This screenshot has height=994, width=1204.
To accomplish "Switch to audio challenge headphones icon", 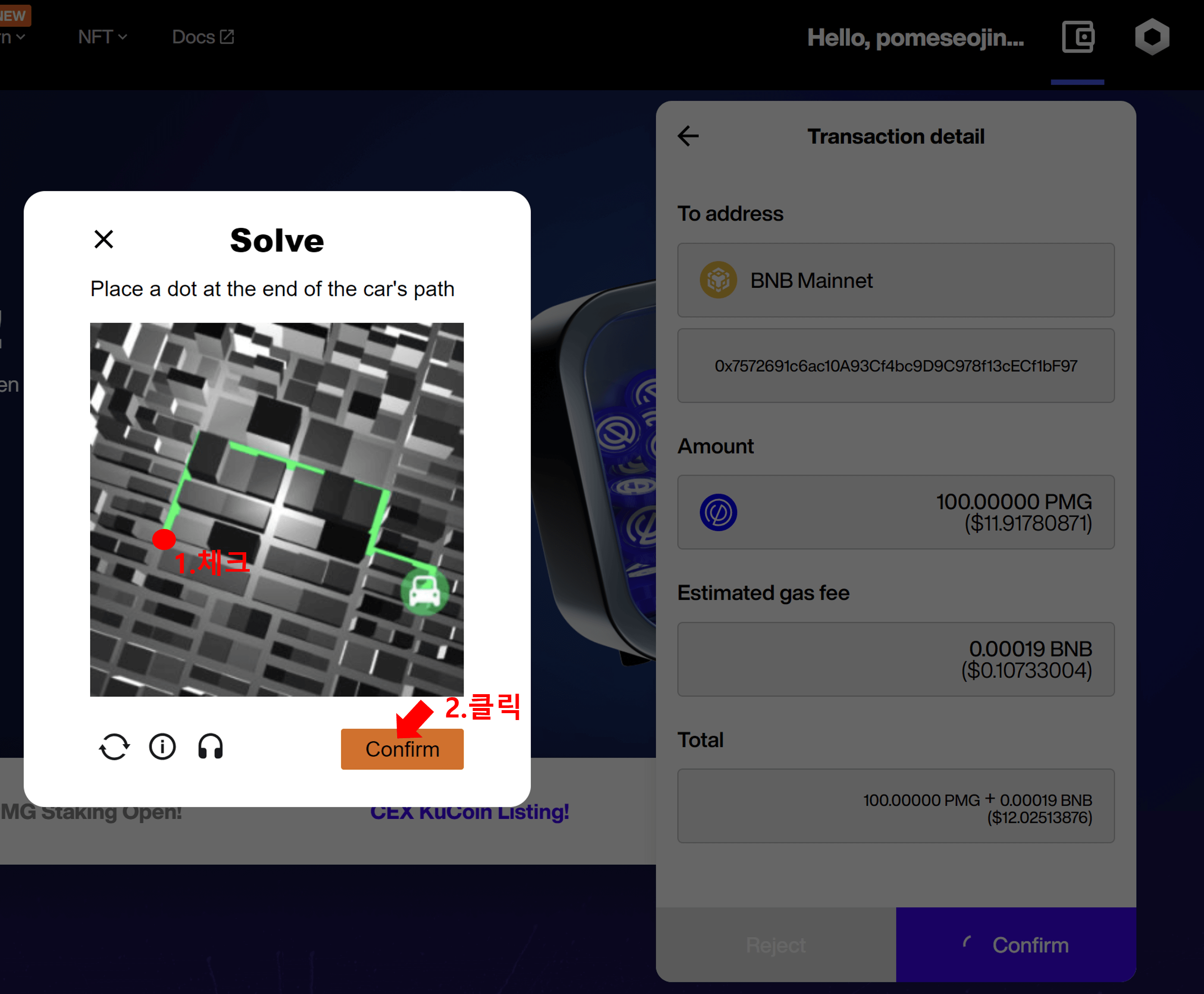I will (x=210, y=747).
